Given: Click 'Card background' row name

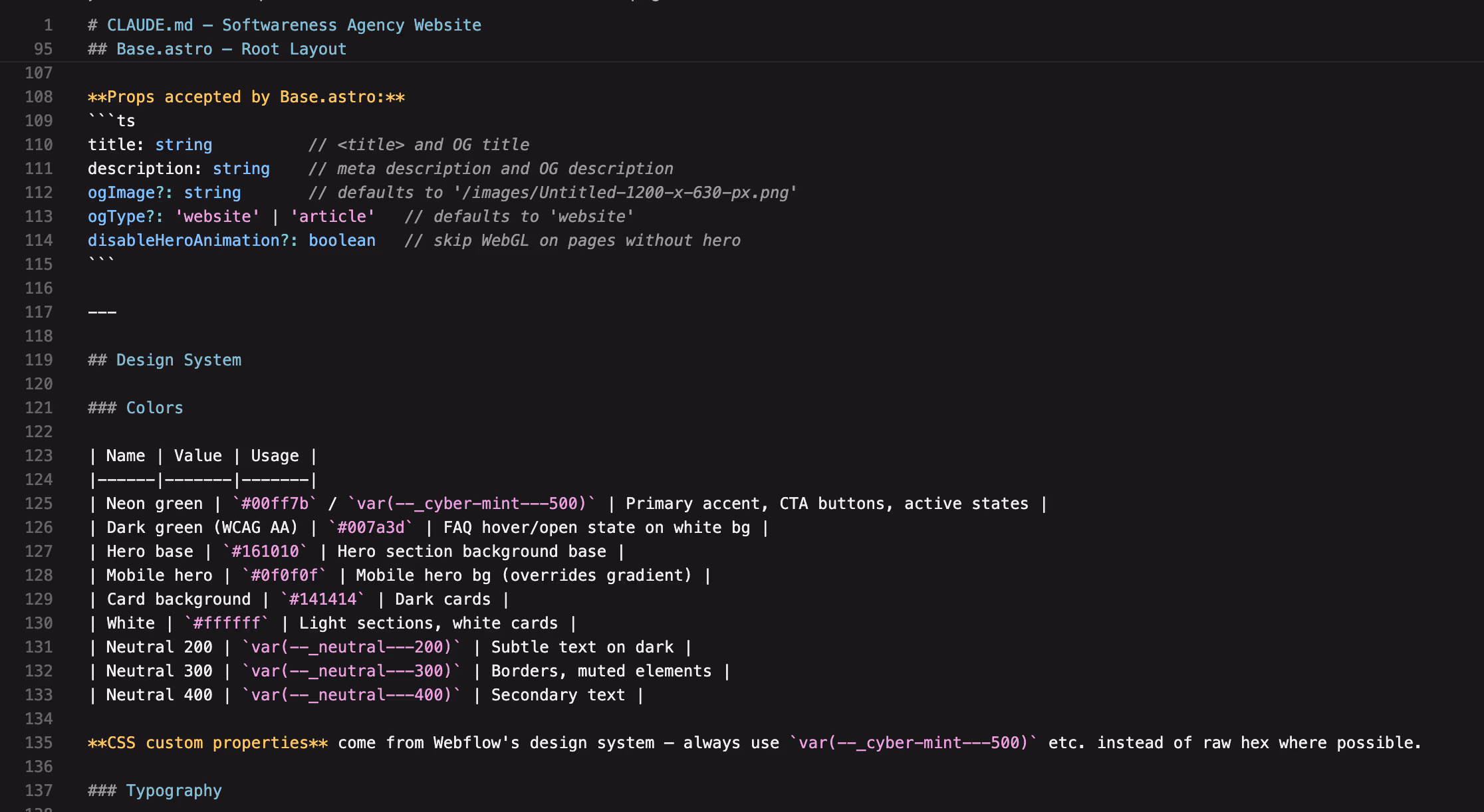Looking at the screenshot, I should [x=179, y=599].
